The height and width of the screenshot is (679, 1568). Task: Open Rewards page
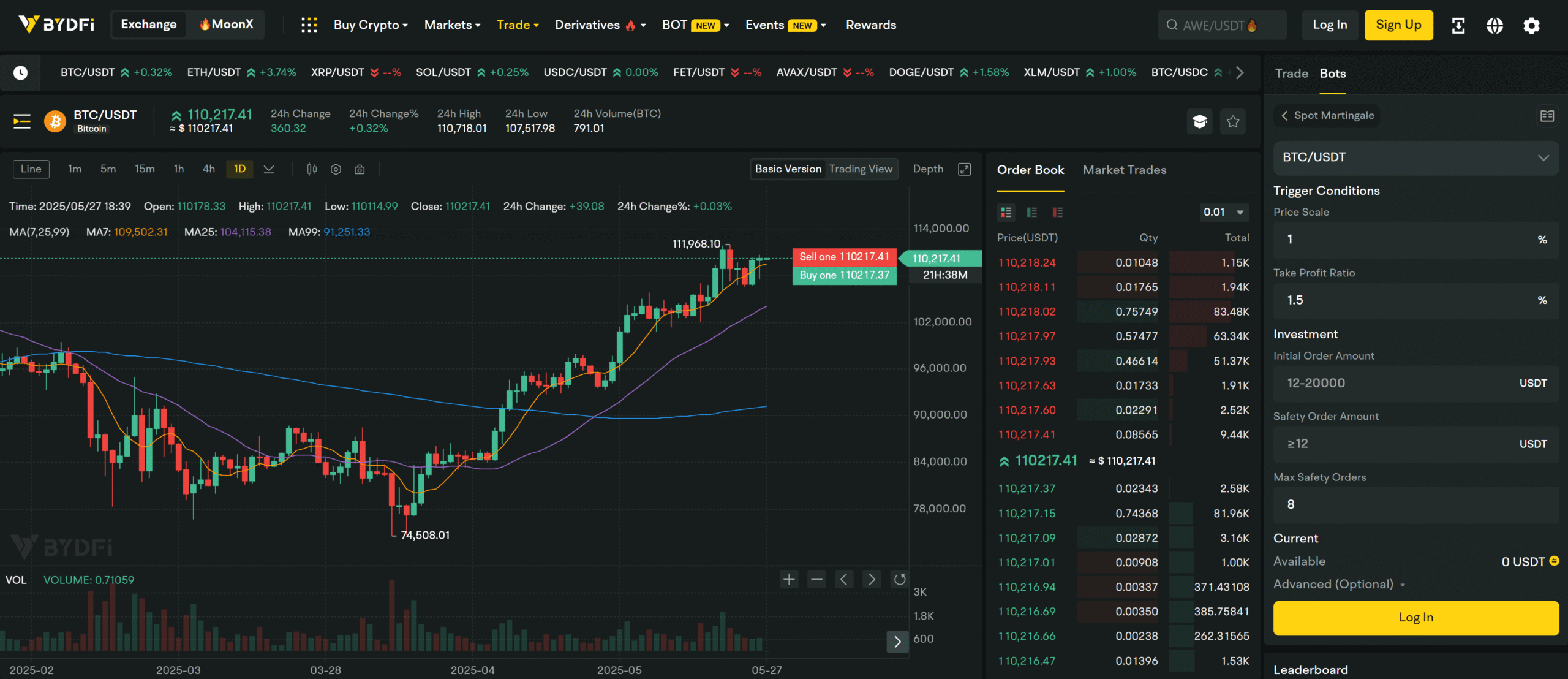871,25
